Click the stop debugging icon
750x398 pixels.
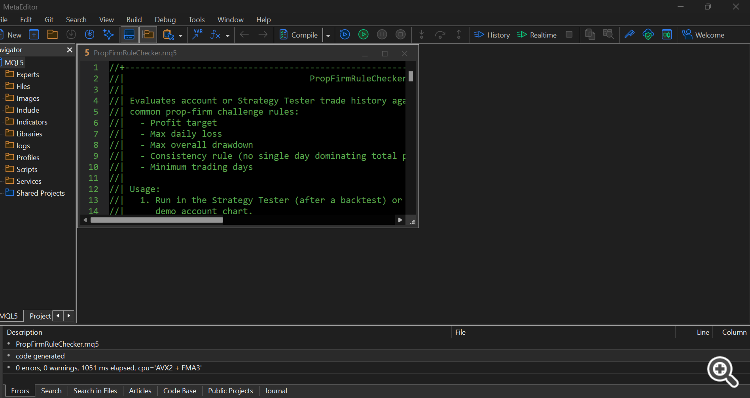(x=401, y=34)
